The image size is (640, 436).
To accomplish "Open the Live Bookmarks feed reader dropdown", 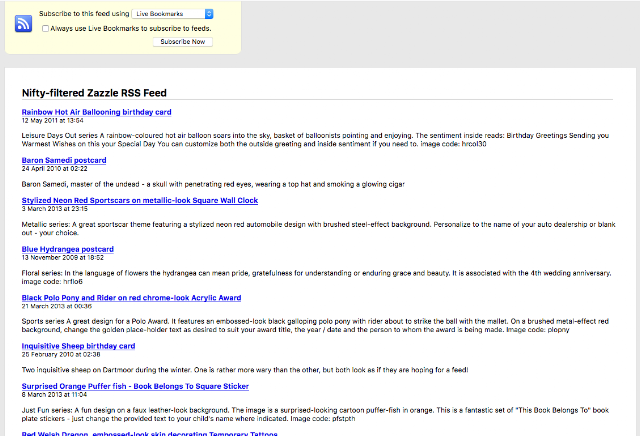I will (x=172, y=14).
